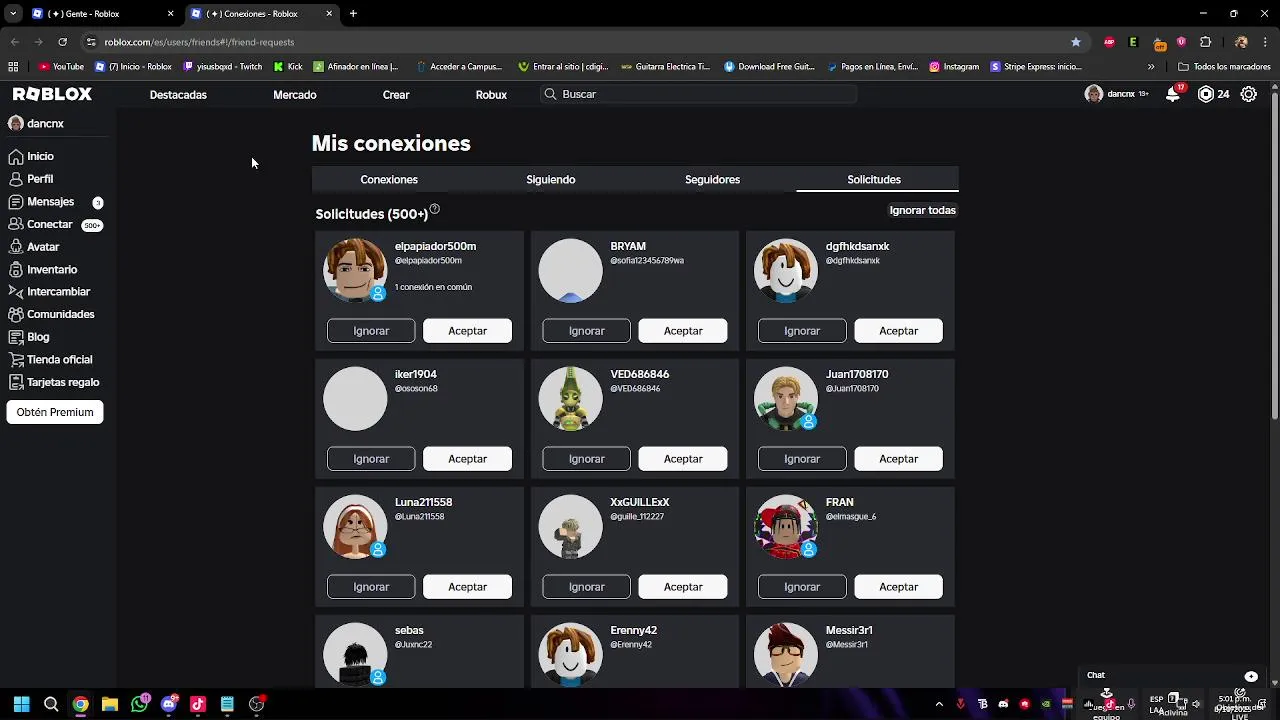Open the browser extensions puzzle icon

[1205, 42]
